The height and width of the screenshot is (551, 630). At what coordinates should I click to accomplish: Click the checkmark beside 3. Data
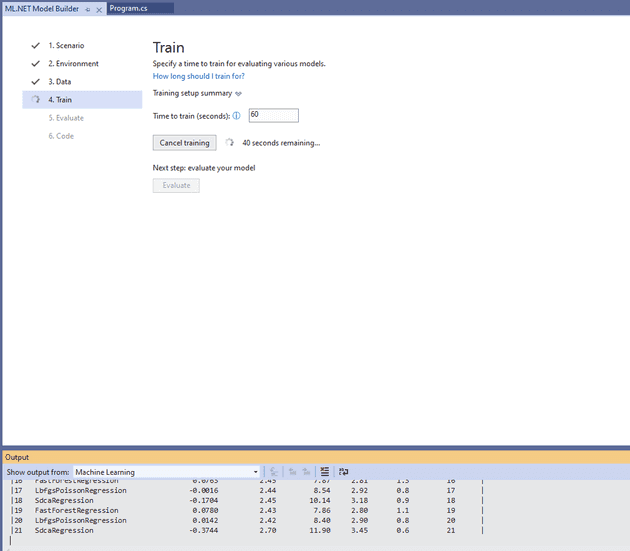click(x=36, y=82)
